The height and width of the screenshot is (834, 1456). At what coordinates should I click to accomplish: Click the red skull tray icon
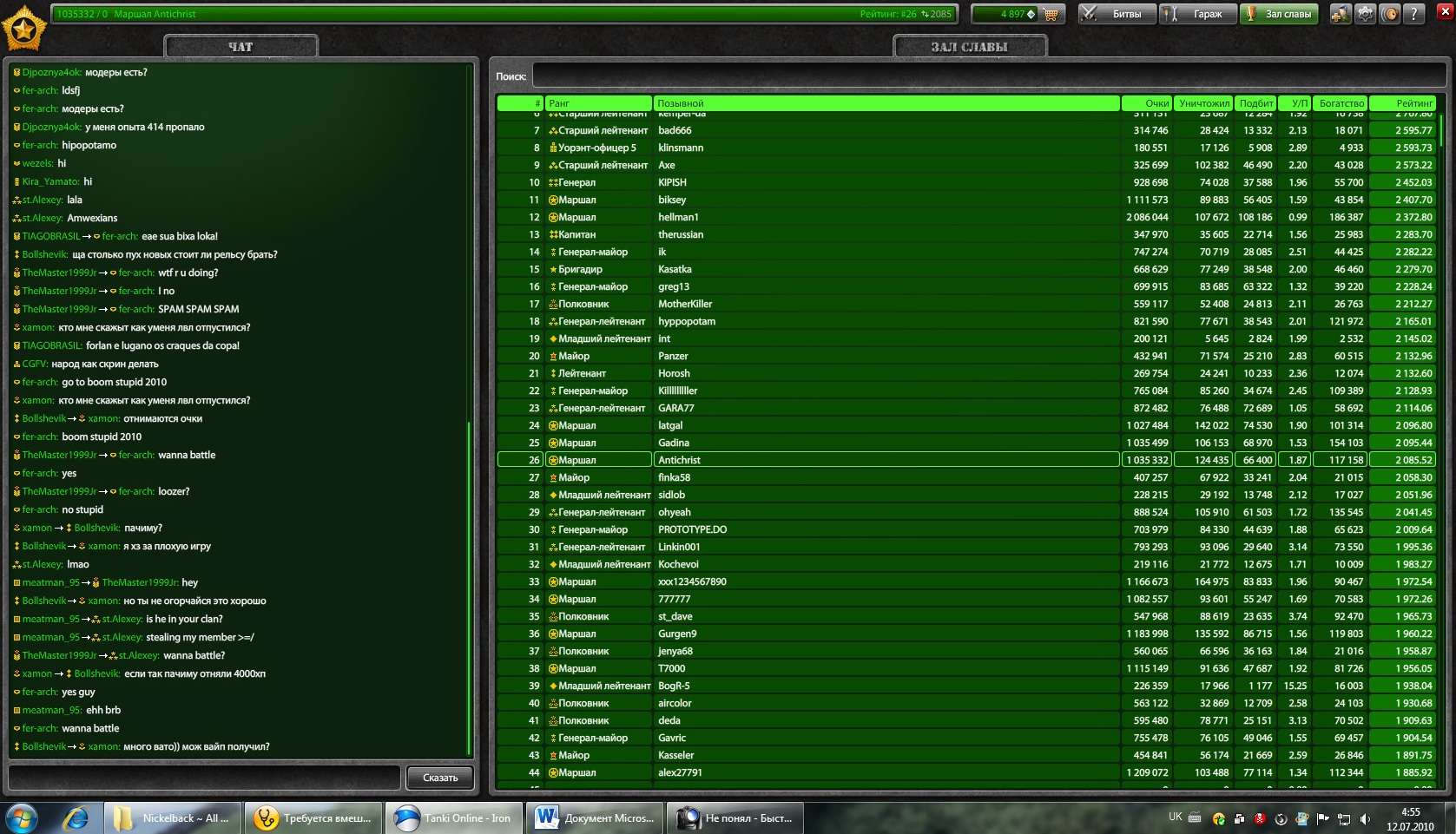(1260, 818)
